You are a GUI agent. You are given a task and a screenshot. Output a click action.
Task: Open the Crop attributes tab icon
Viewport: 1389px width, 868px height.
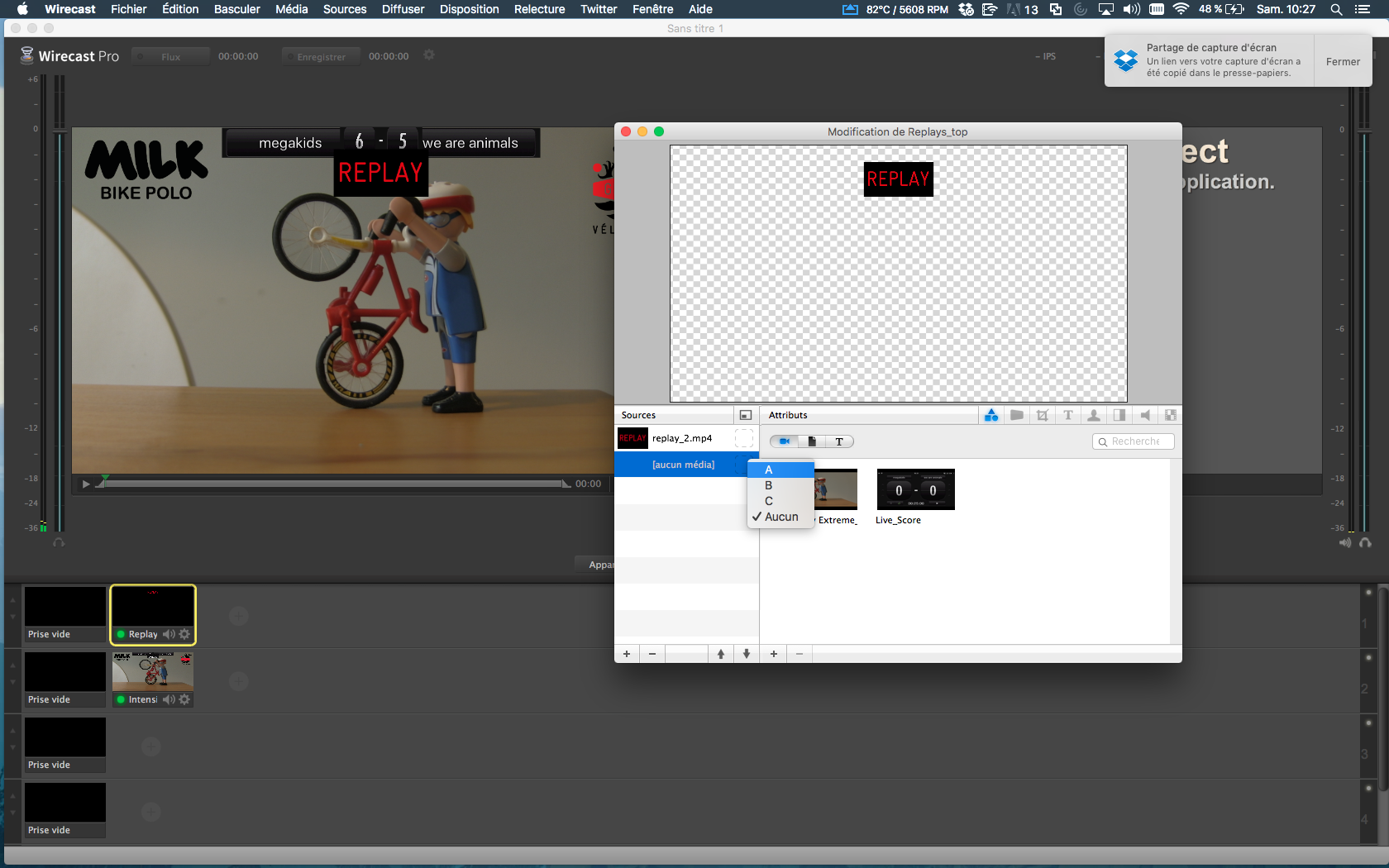(1043, 415)
